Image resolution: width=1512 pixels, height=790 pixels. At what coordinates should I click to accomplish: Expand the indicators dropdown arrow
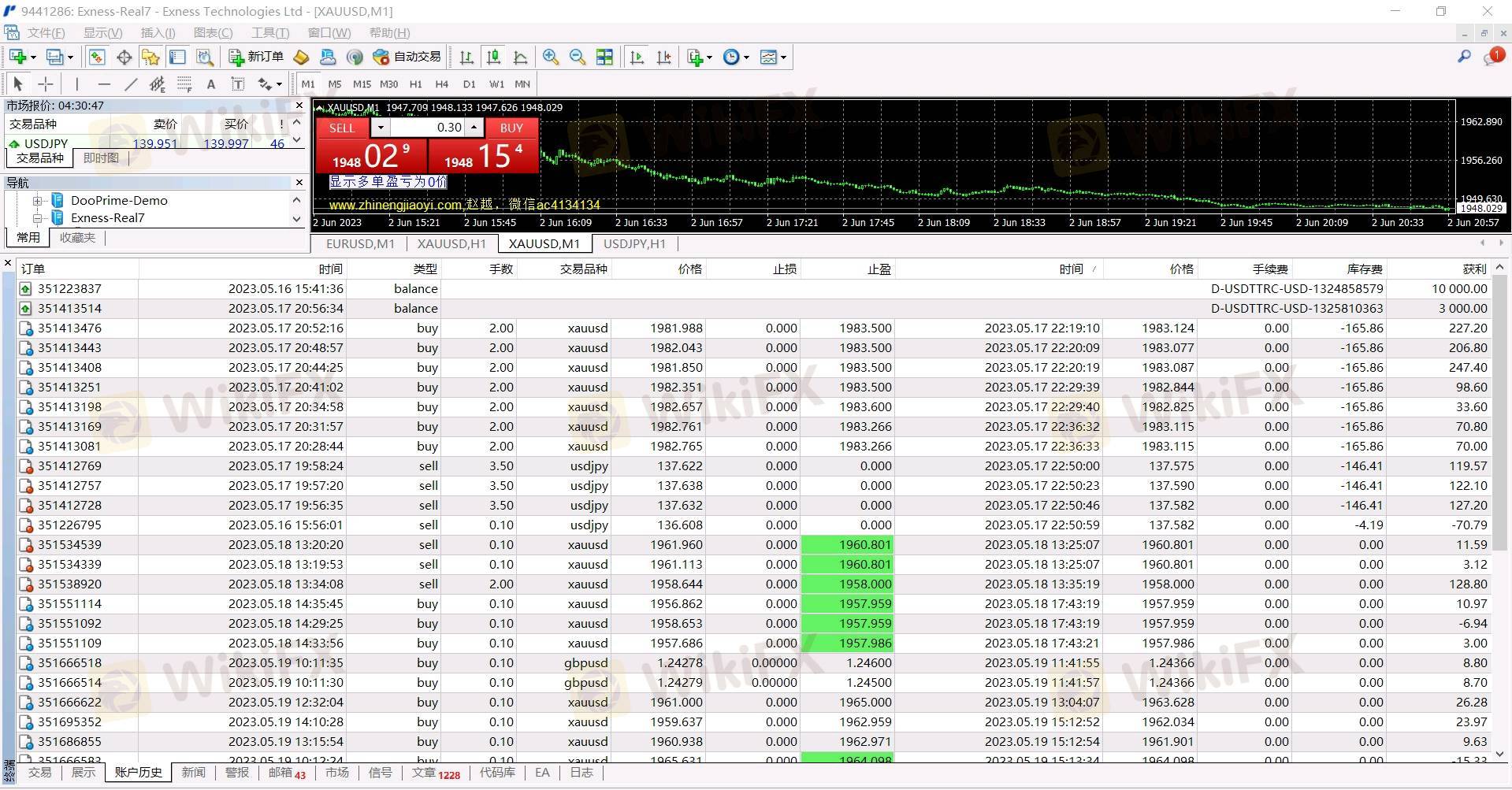pos(709,57)
